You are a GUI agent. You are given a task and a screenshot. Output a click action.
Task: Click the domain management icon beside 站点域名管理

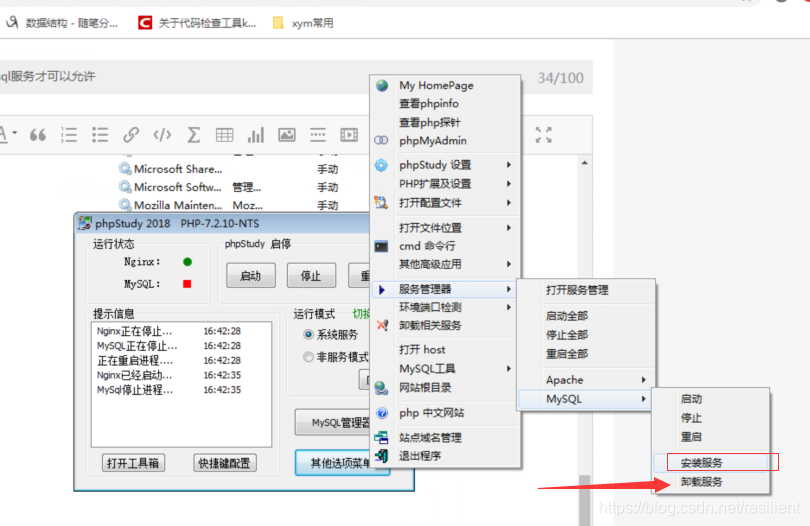381,438
